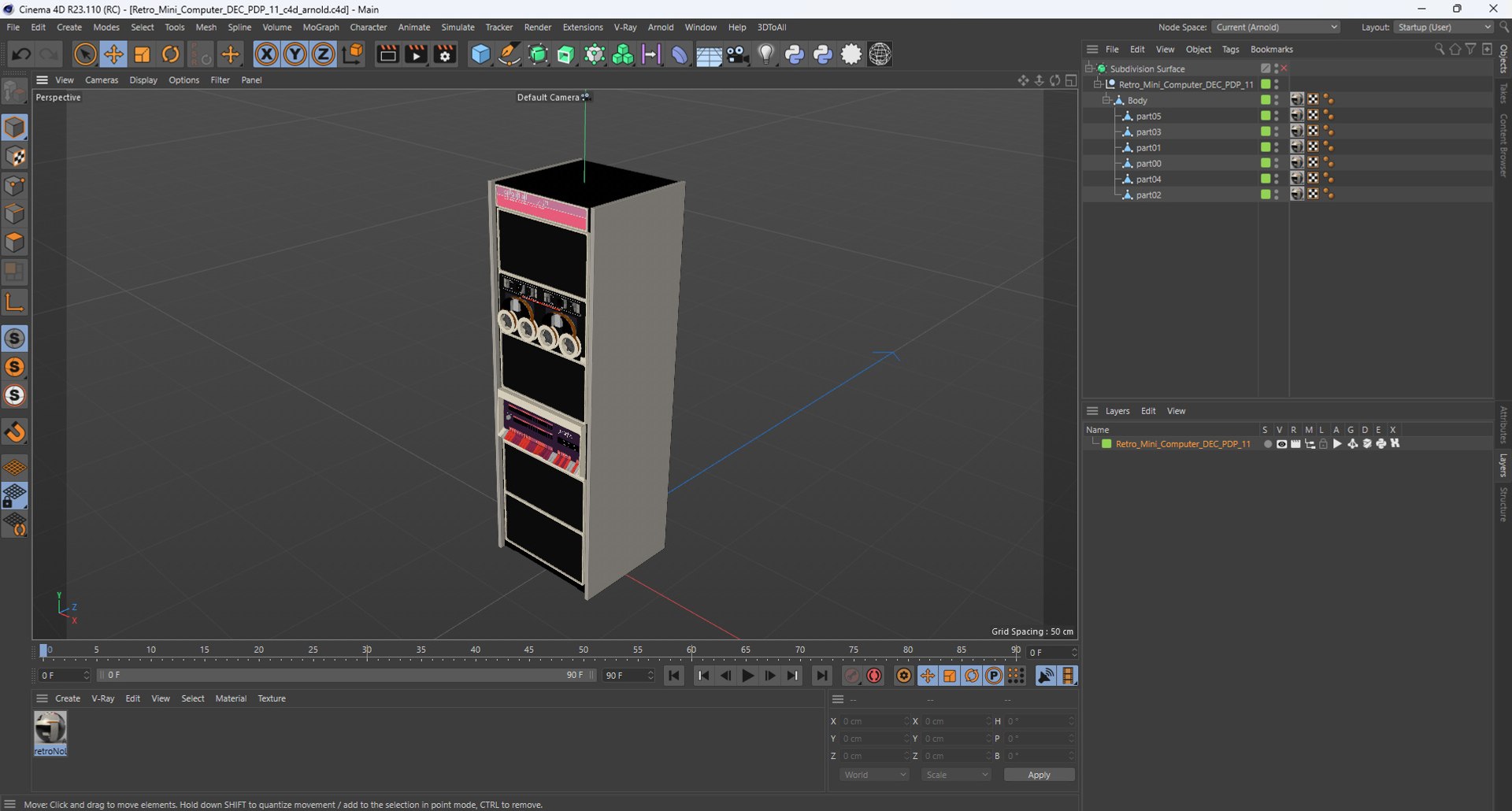Select the Move tool in toolbar
The height and width of the screenshot is (811, 1512).
coord(113,54)
